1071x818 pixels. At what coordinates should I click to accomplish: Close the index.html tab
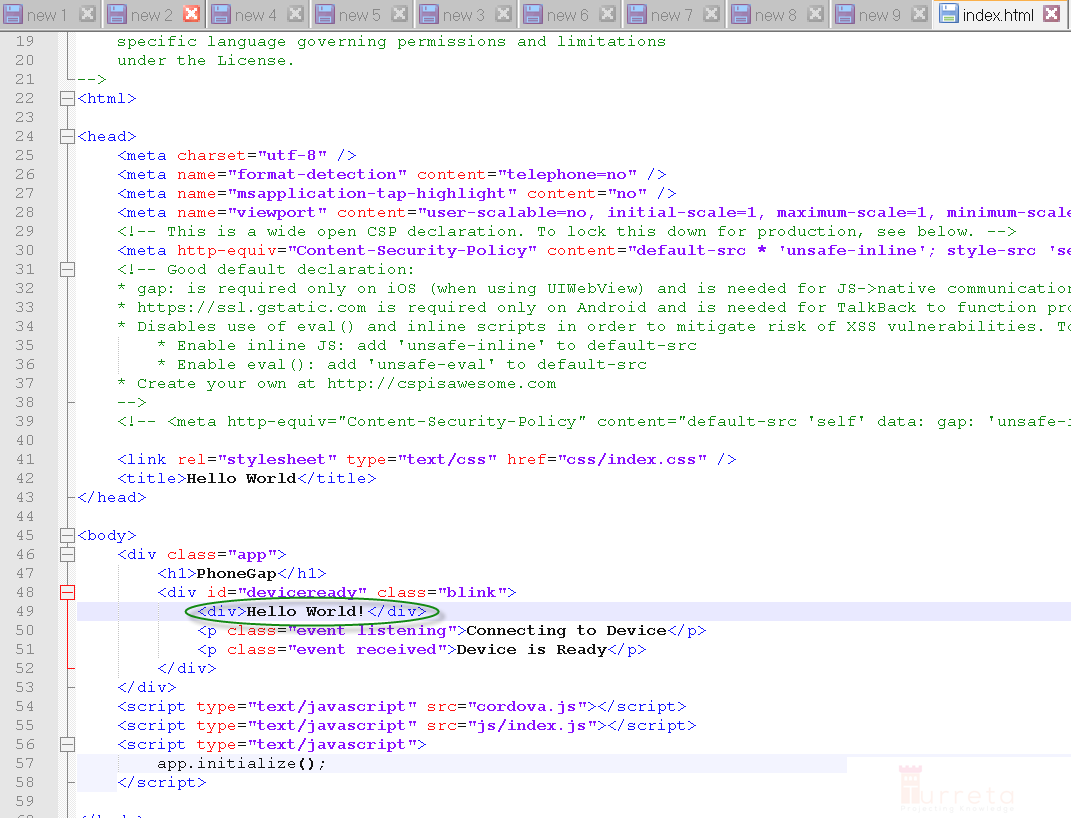tap(1052, 14)
